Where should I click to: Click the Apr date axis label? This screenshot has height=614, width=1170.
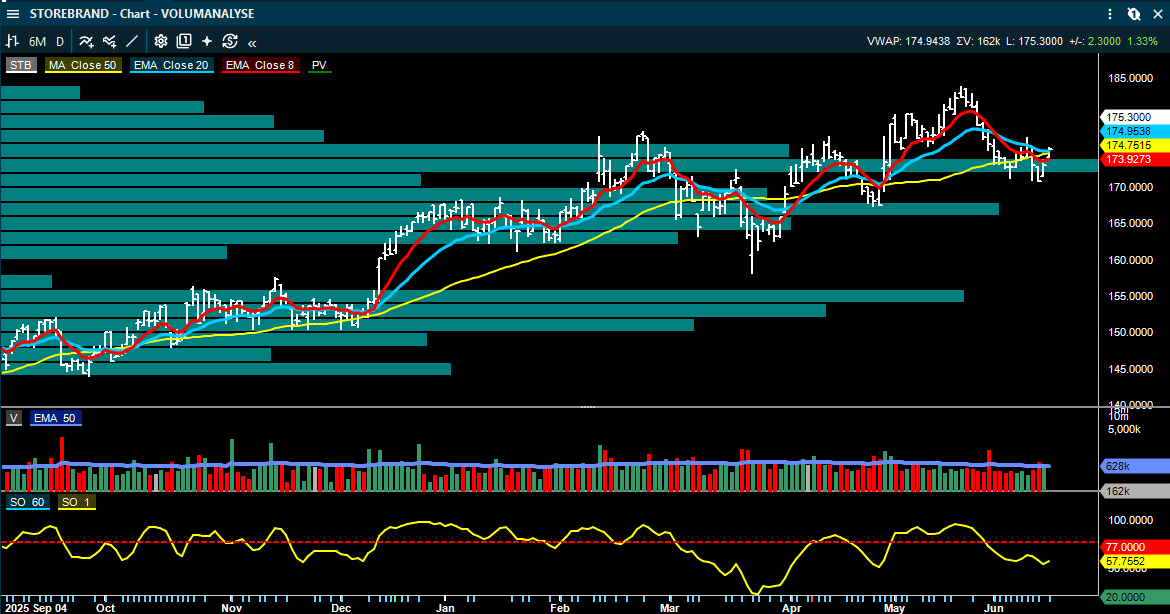pos(792,608)
